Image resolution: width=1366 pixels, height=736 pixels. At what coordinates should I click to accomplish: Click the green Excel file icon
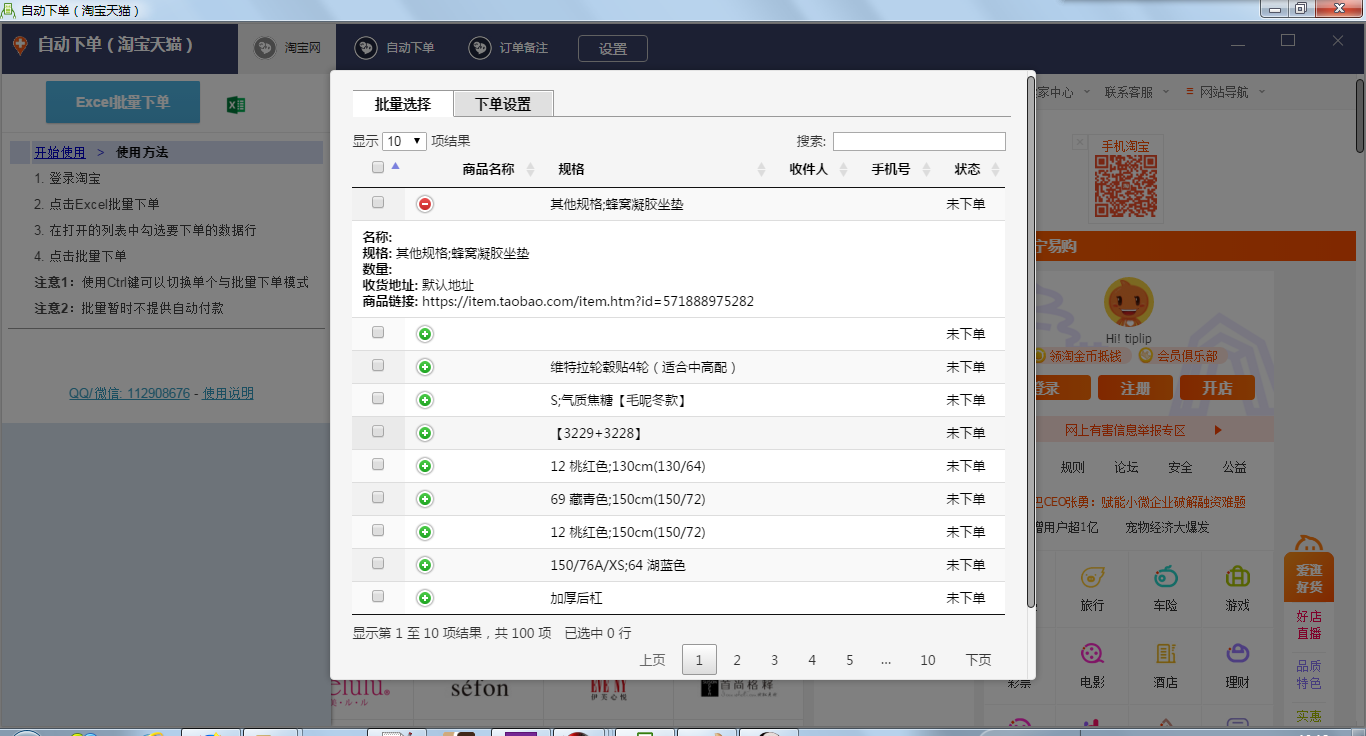point(236,104)
